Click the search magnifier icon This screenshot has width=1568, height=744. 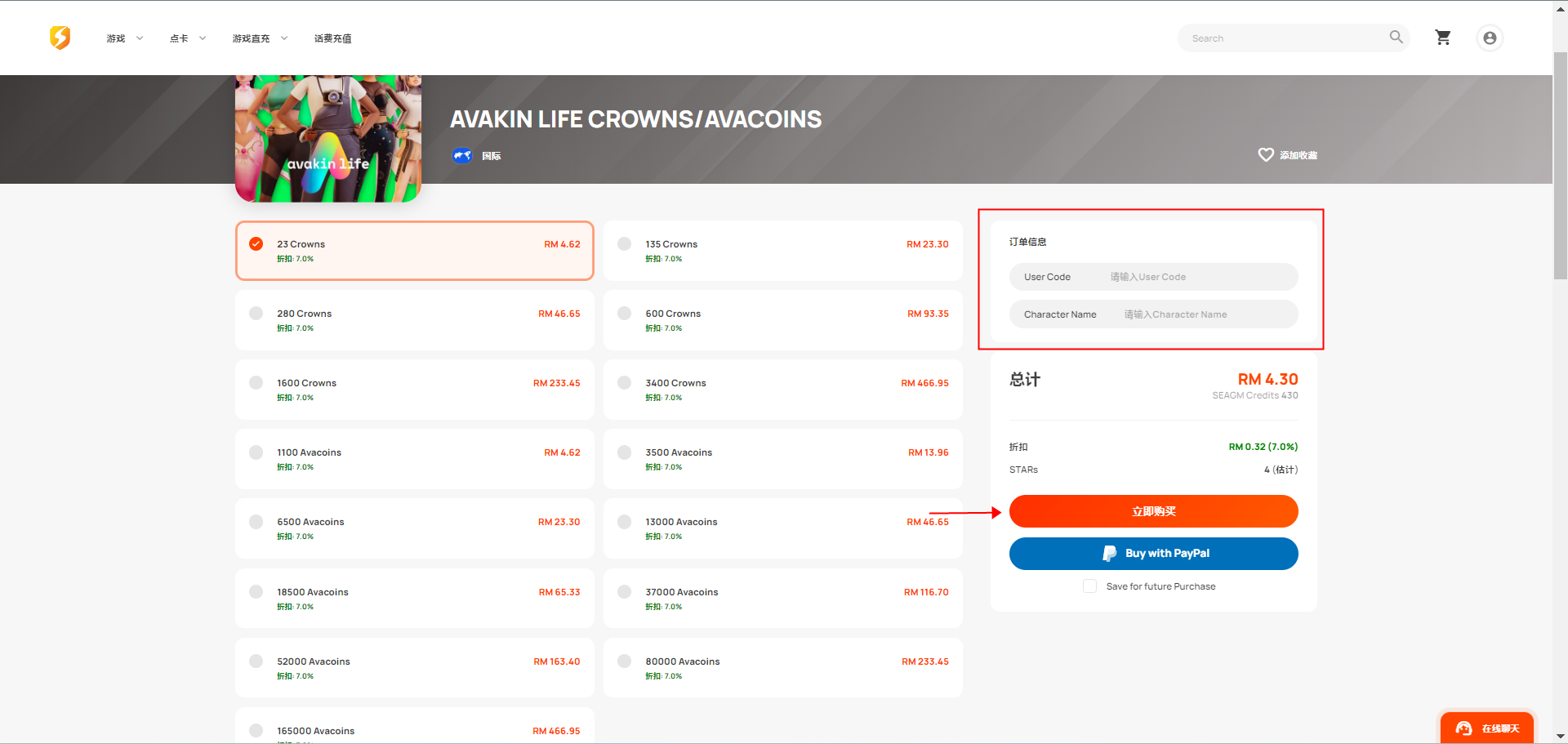(x=1396, y=37)
